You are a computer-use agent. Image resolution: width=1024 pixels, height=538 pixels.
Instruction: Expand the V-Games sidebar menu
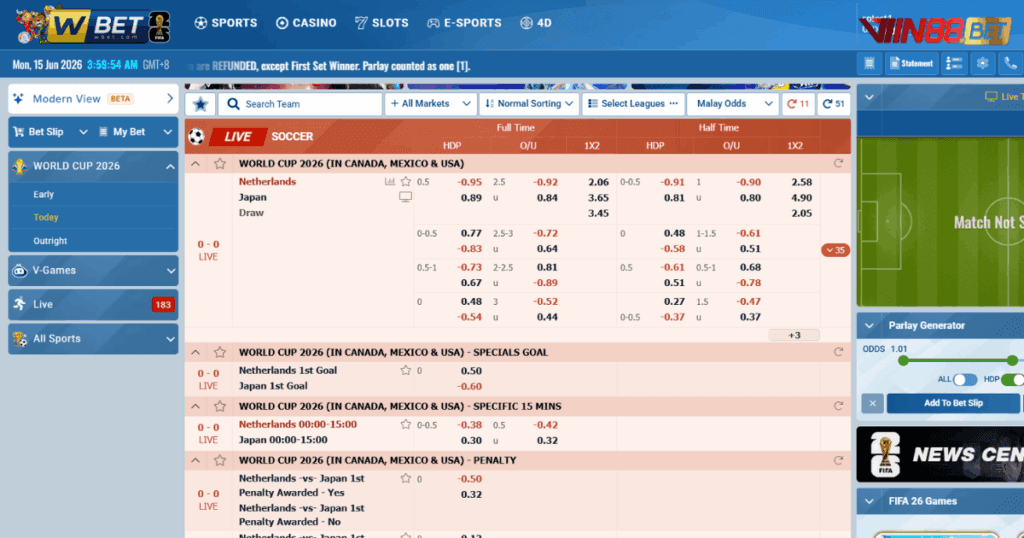point(93,270)
